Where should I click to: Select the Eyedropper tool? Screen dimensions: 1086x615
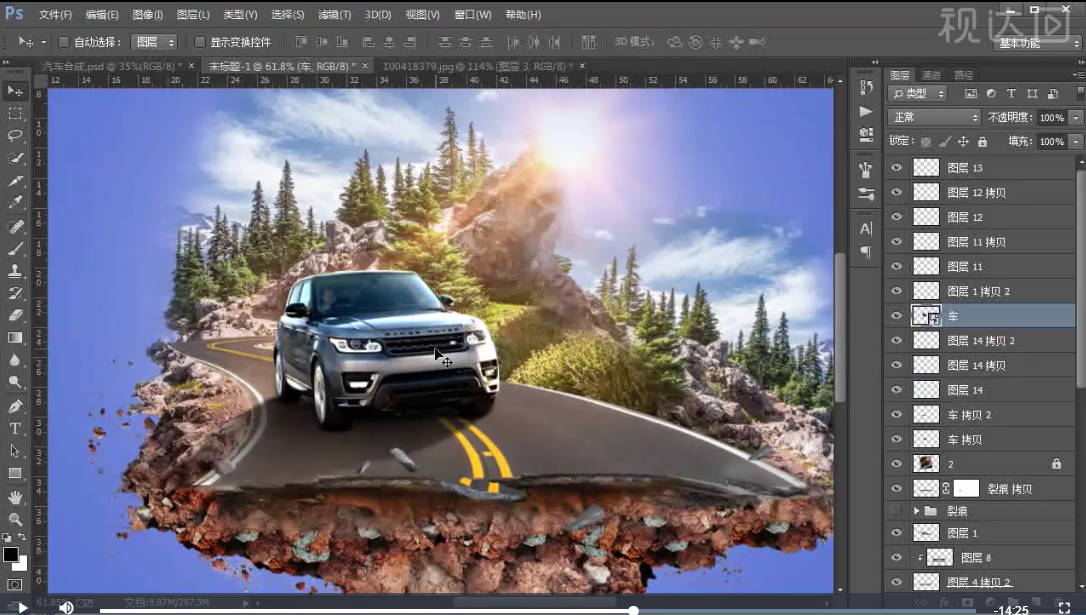(15, 203)
